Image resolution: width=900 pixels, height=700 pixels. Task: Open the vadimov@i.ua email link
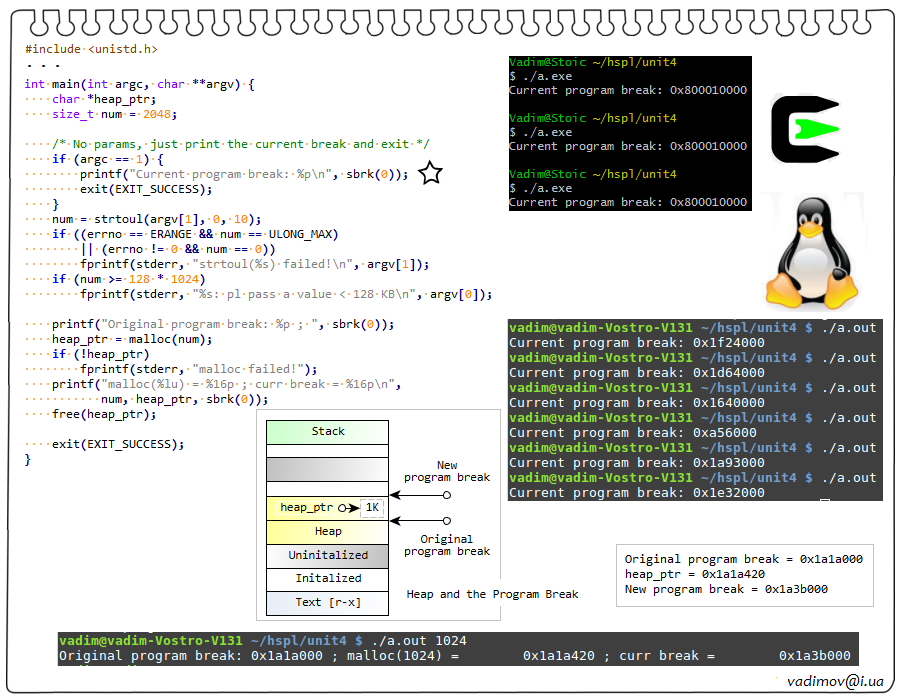[835, 681]
